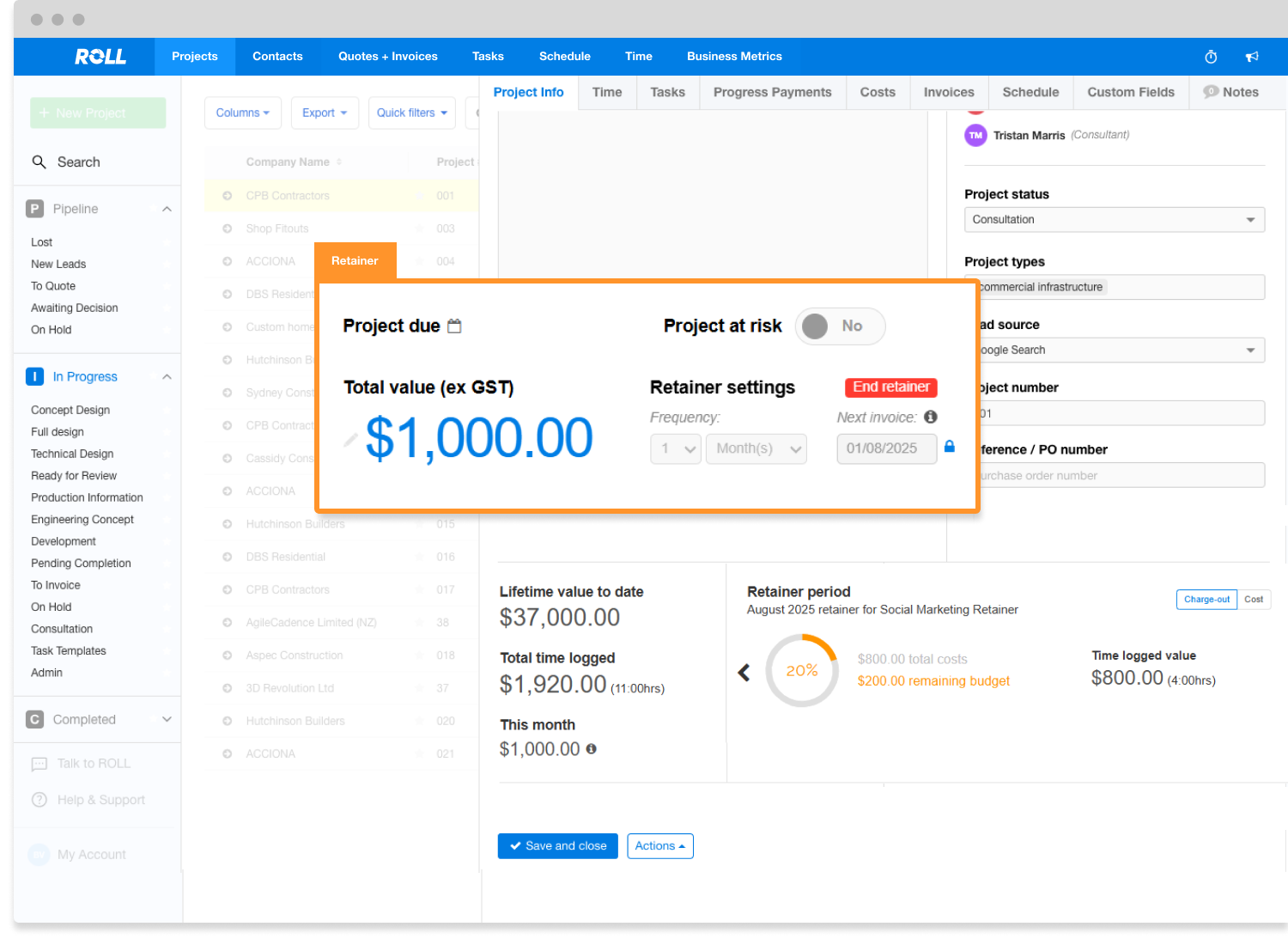Toggle the Project at risk switch
This screenshot has height=945, width=1288.
click(839, 326)
